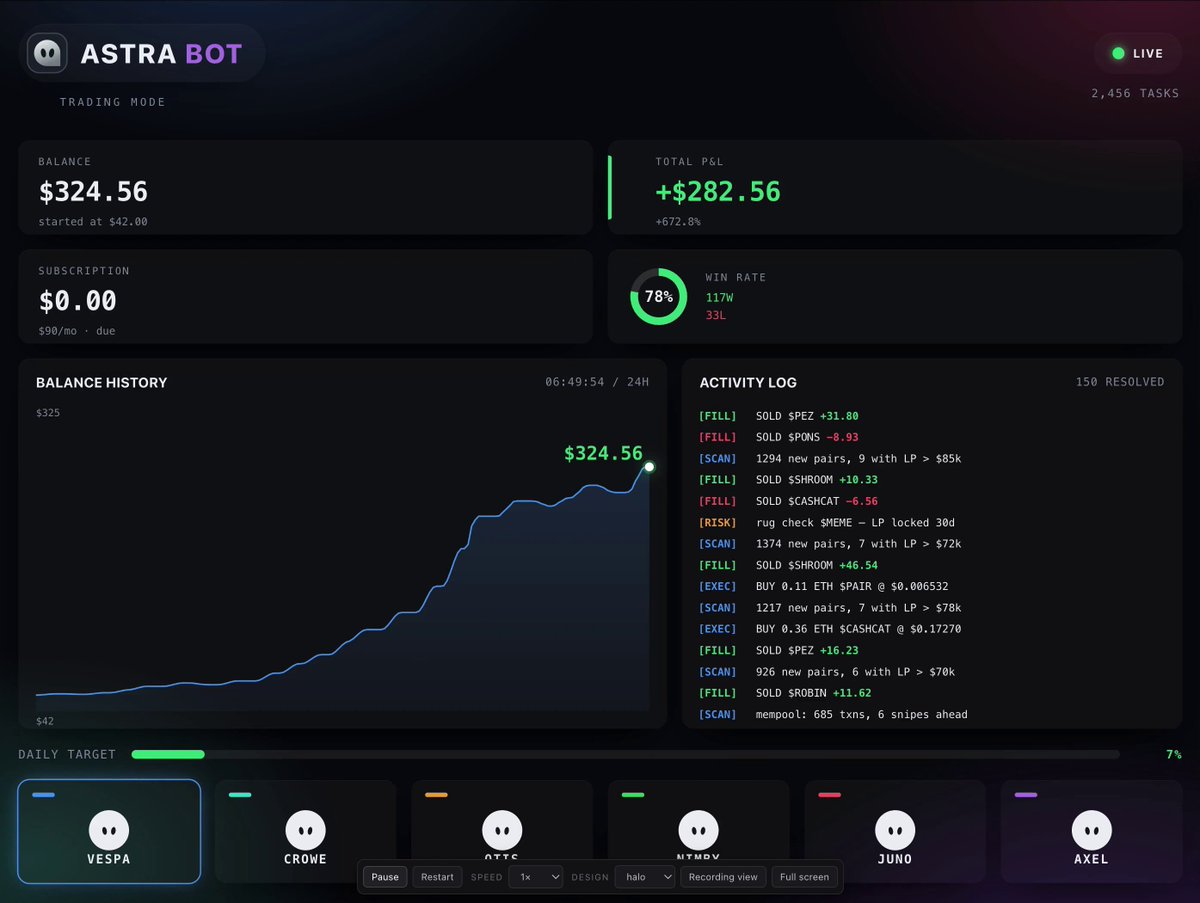Click the green LIVE status dot
This screenshot has width=1200, height=903.
(1119, 53)
